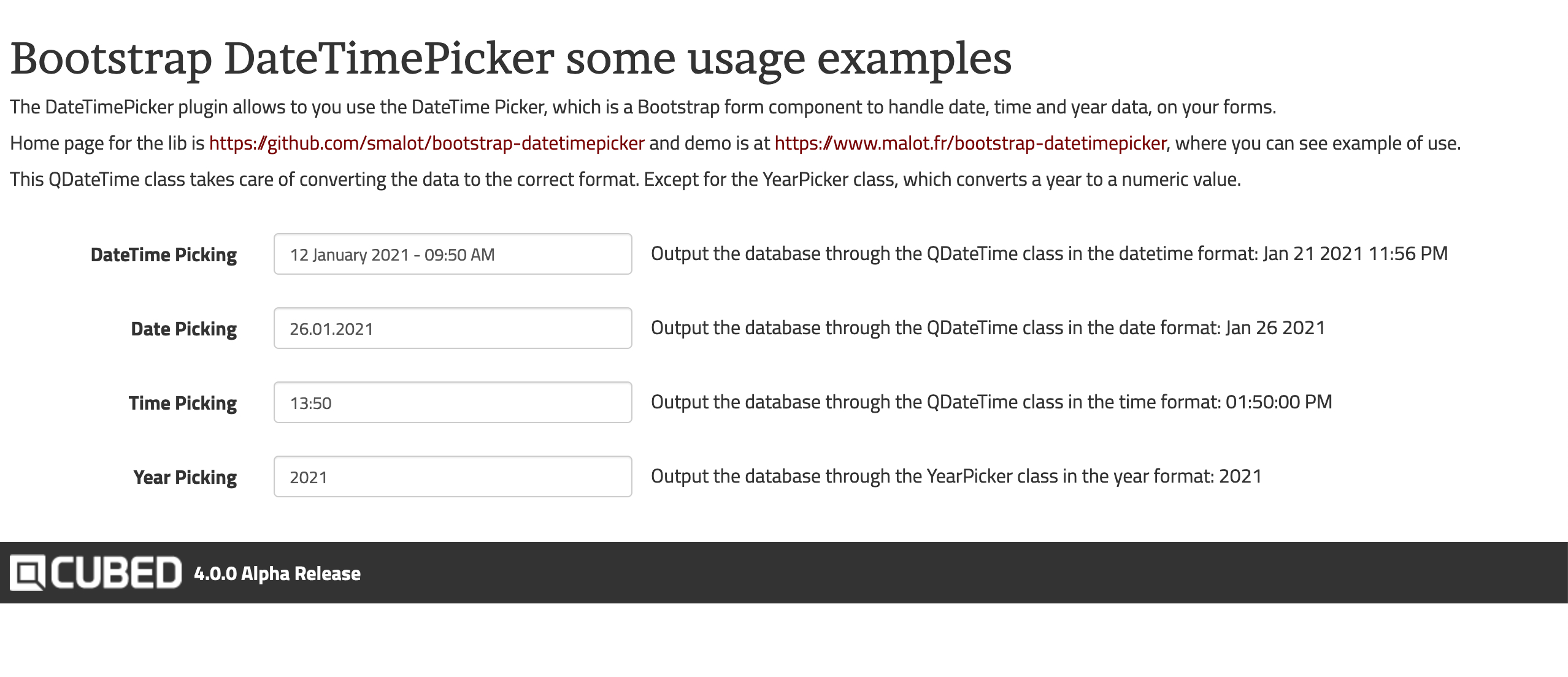Click the paragraph about the QDateTime class
1568x677 pixels.
(625, 180)
